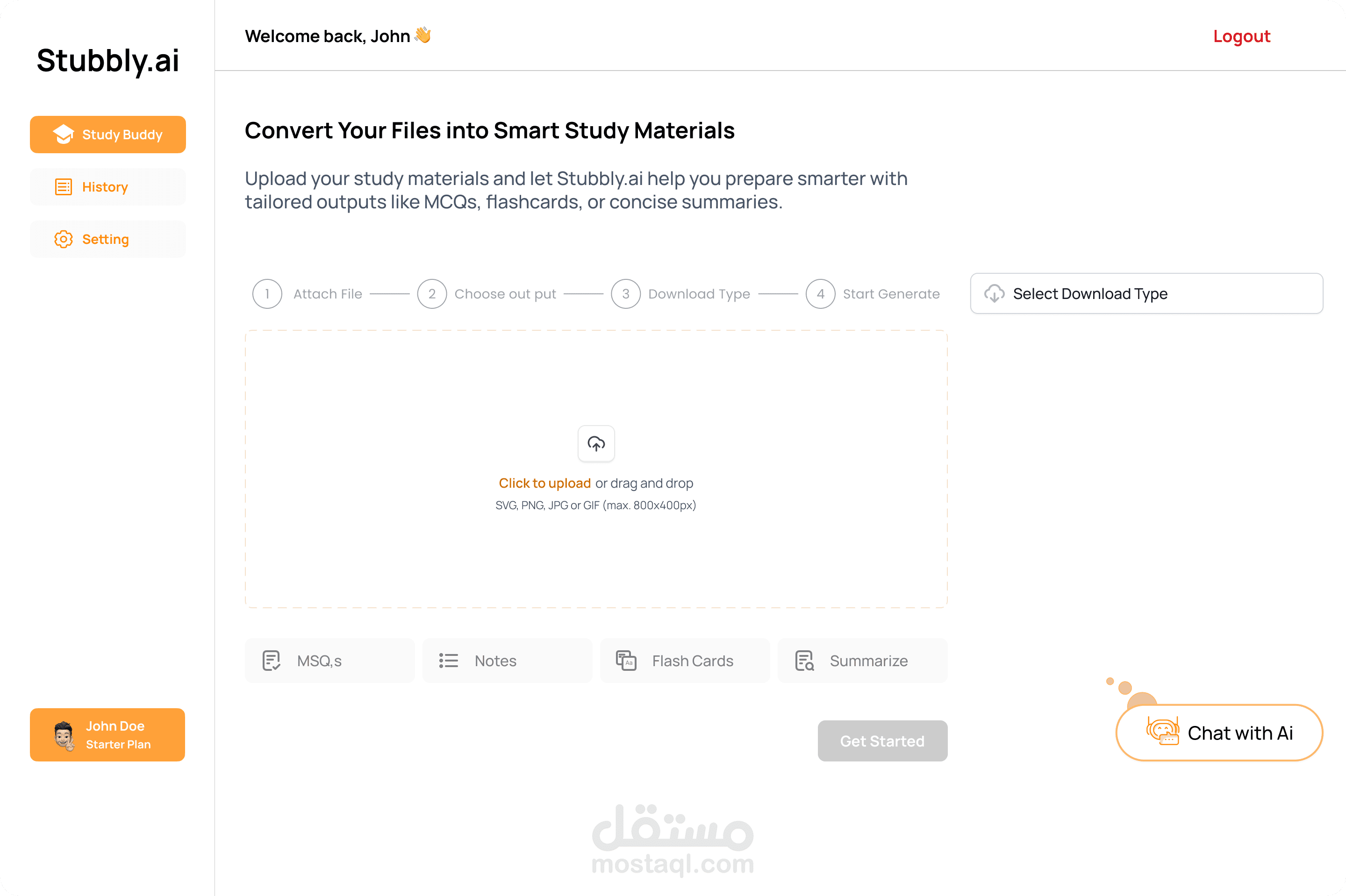Open John Doe Starter Plan profile card

[x=107, y=735]
